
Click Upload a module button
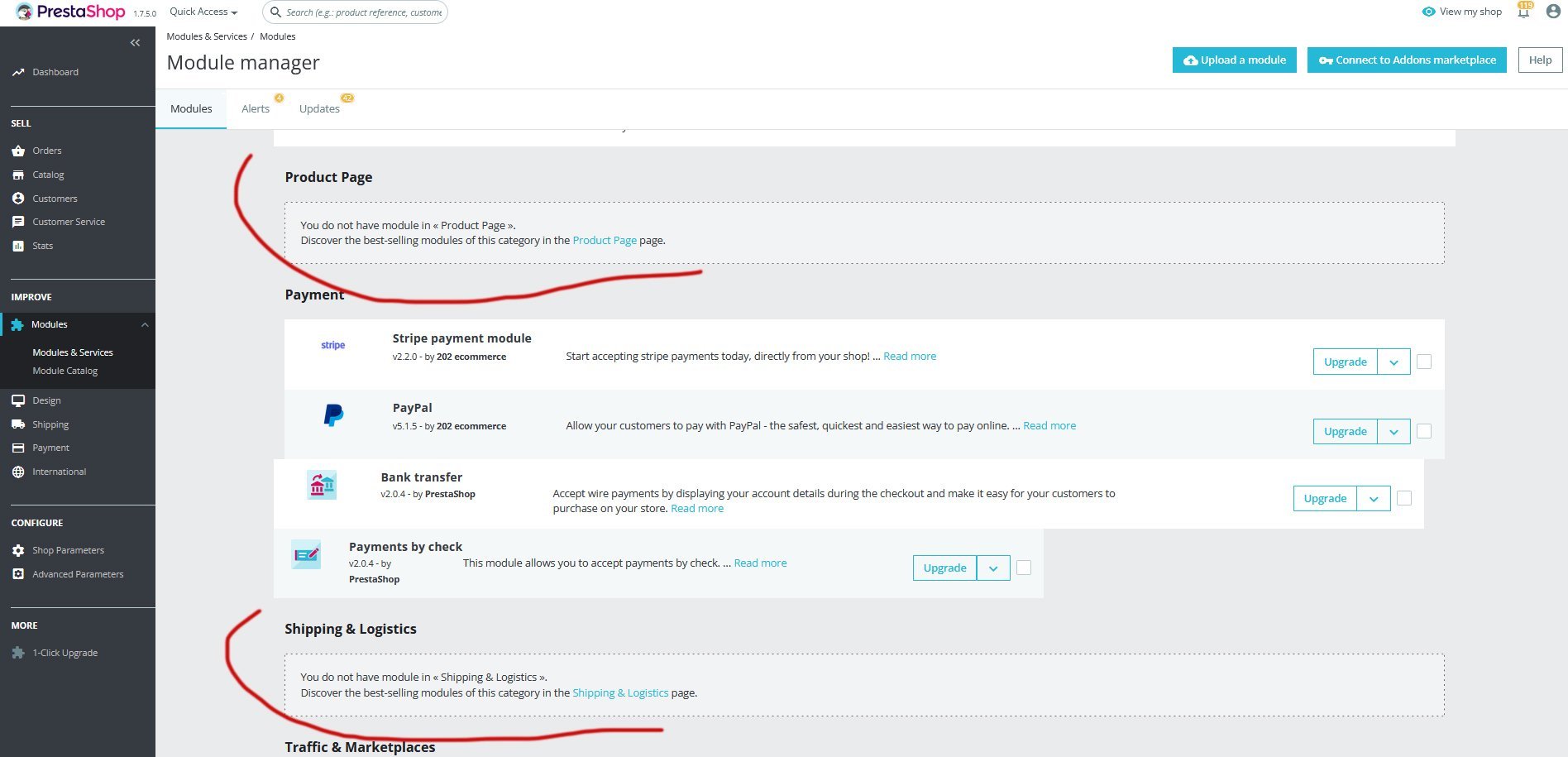tap(1235, 60)
